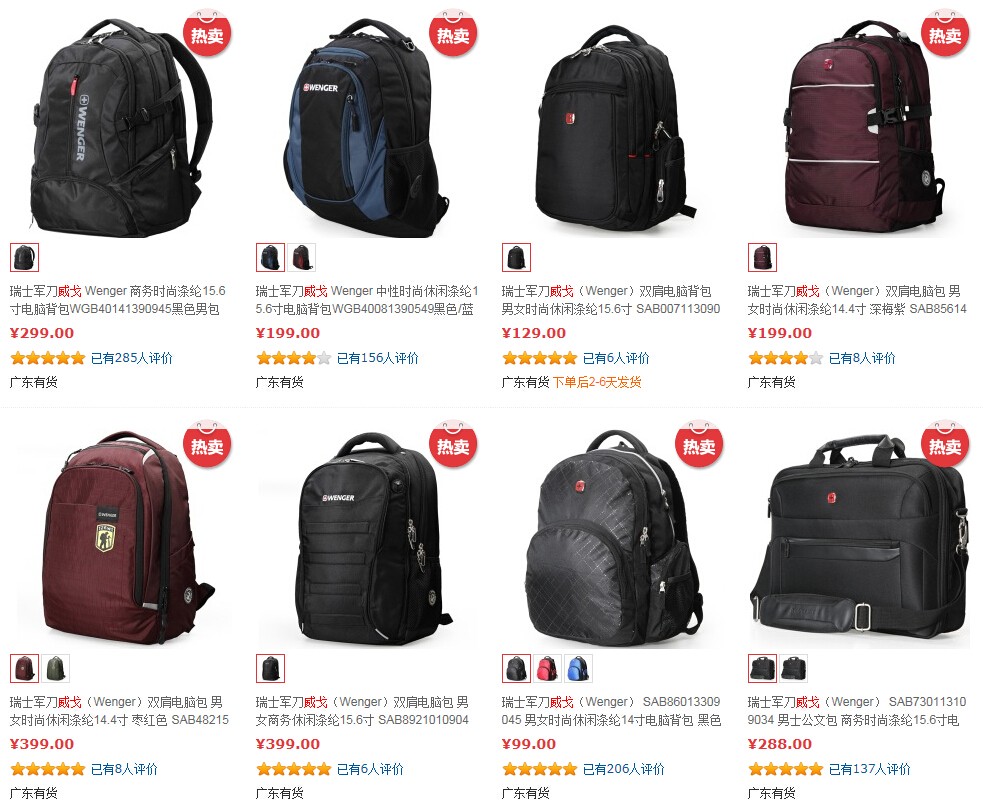Open the black WENGER backpack image priced ¥299
The height and width of the screenshot is (812, 988).
[x=121, y=128]
